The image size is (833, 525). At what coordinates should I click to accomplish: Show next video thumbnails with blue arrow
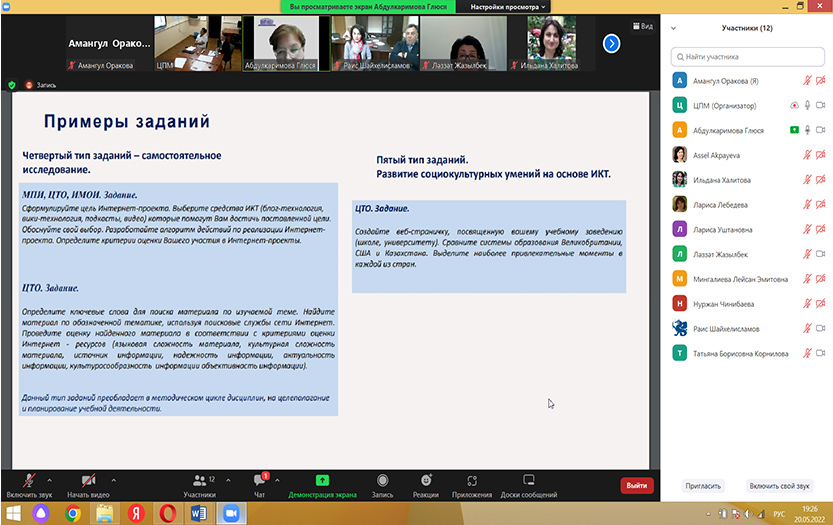click(x=612, y=43)
